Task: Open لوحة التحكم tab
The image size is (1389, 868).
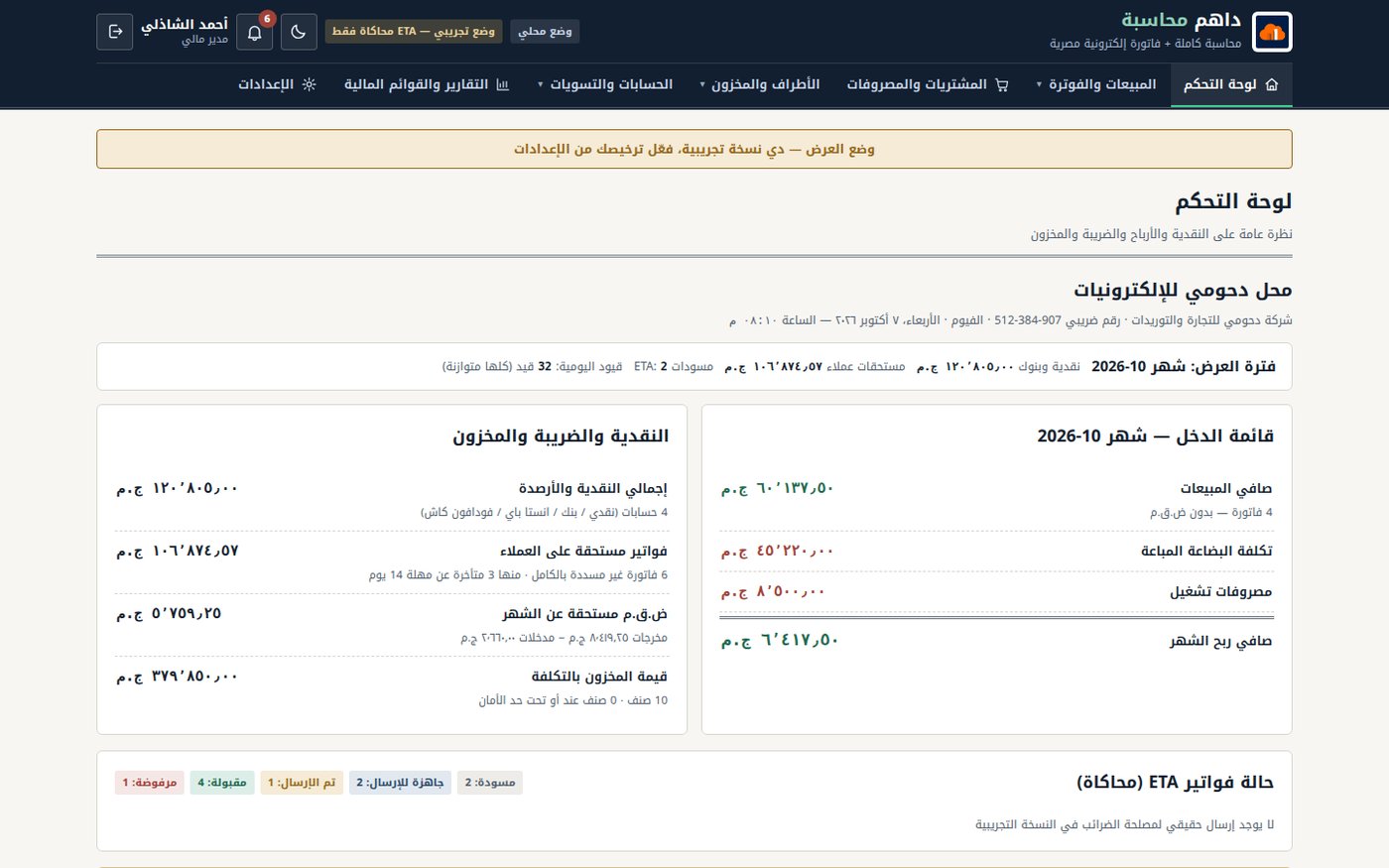Action: tap(1231, 84)
